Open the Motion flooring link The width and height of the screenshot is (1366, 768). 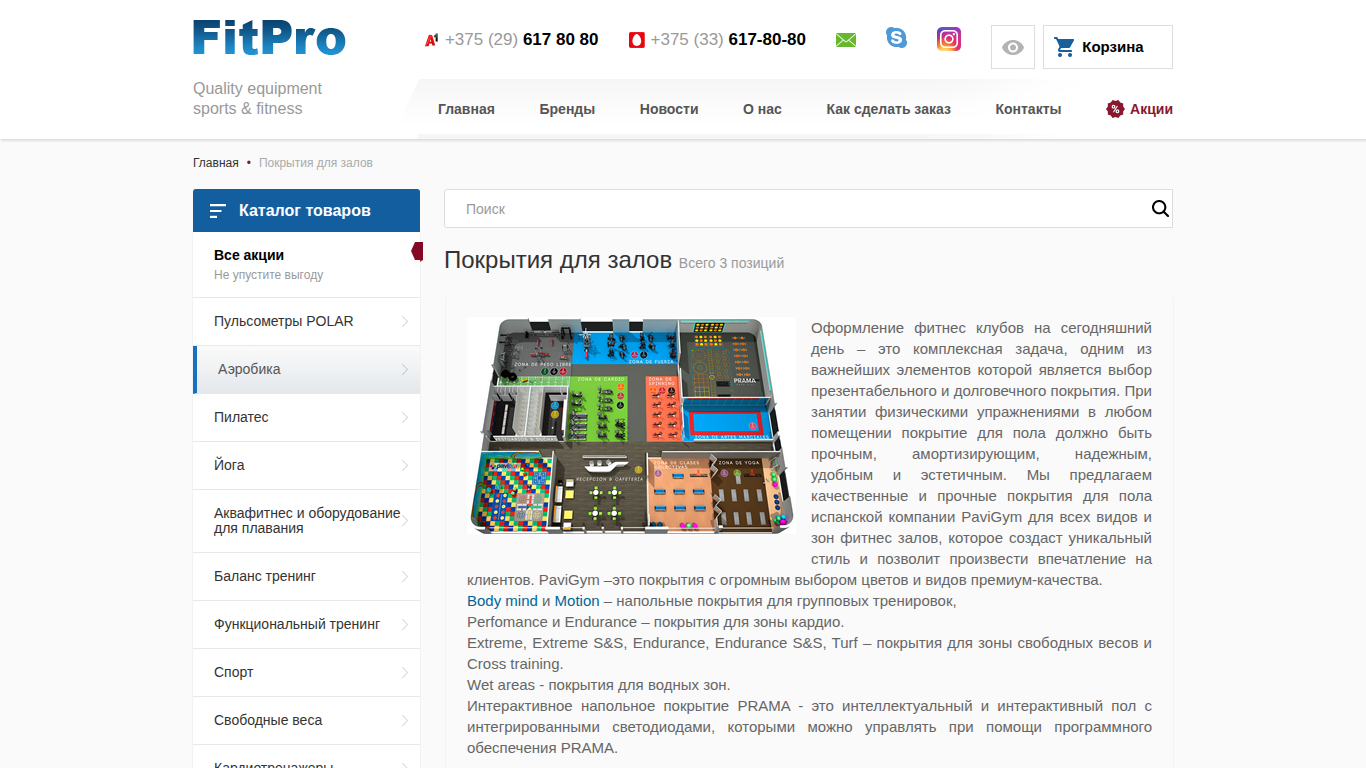coord(577,601)
